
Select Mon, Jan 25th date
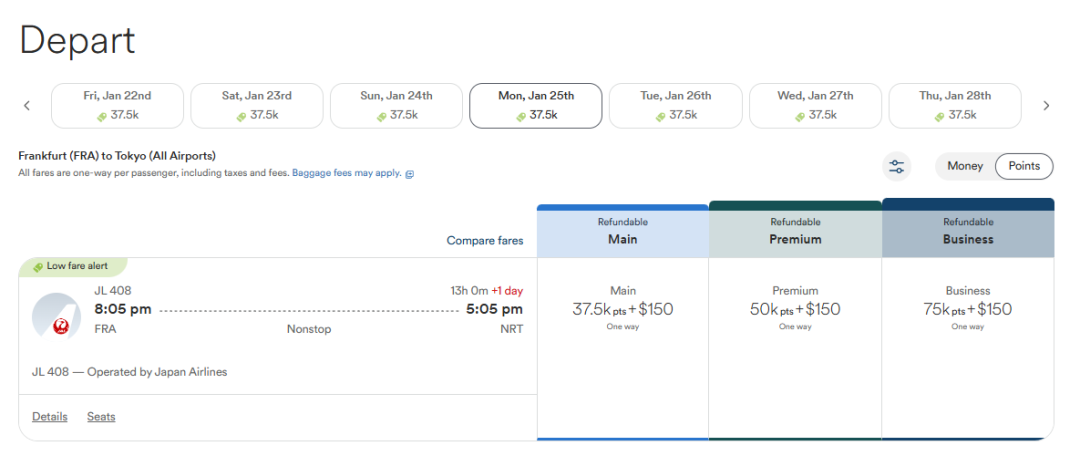point(536,105)
